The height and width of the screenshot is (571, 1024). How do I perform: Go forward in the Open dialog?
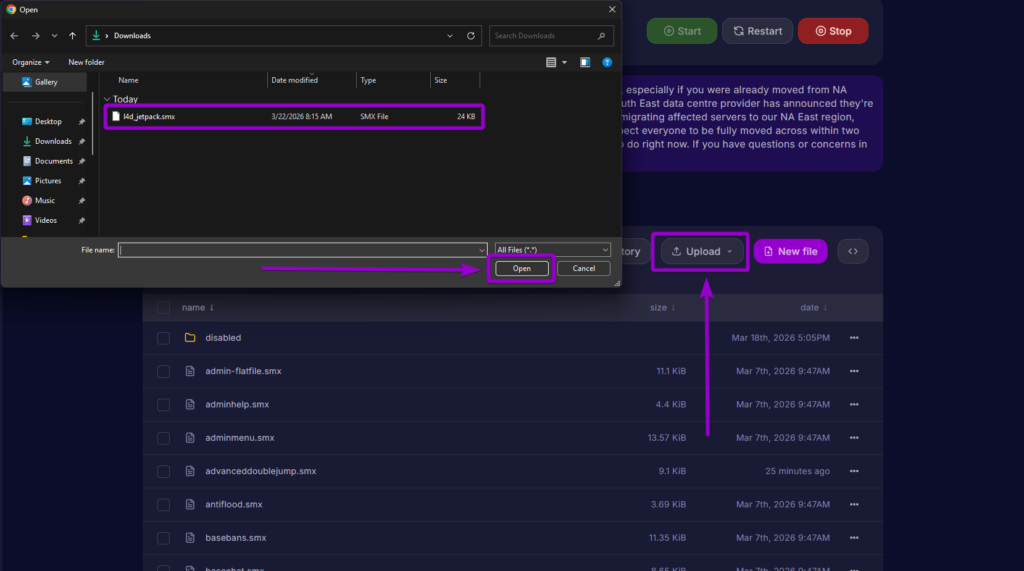coord(35,36)
